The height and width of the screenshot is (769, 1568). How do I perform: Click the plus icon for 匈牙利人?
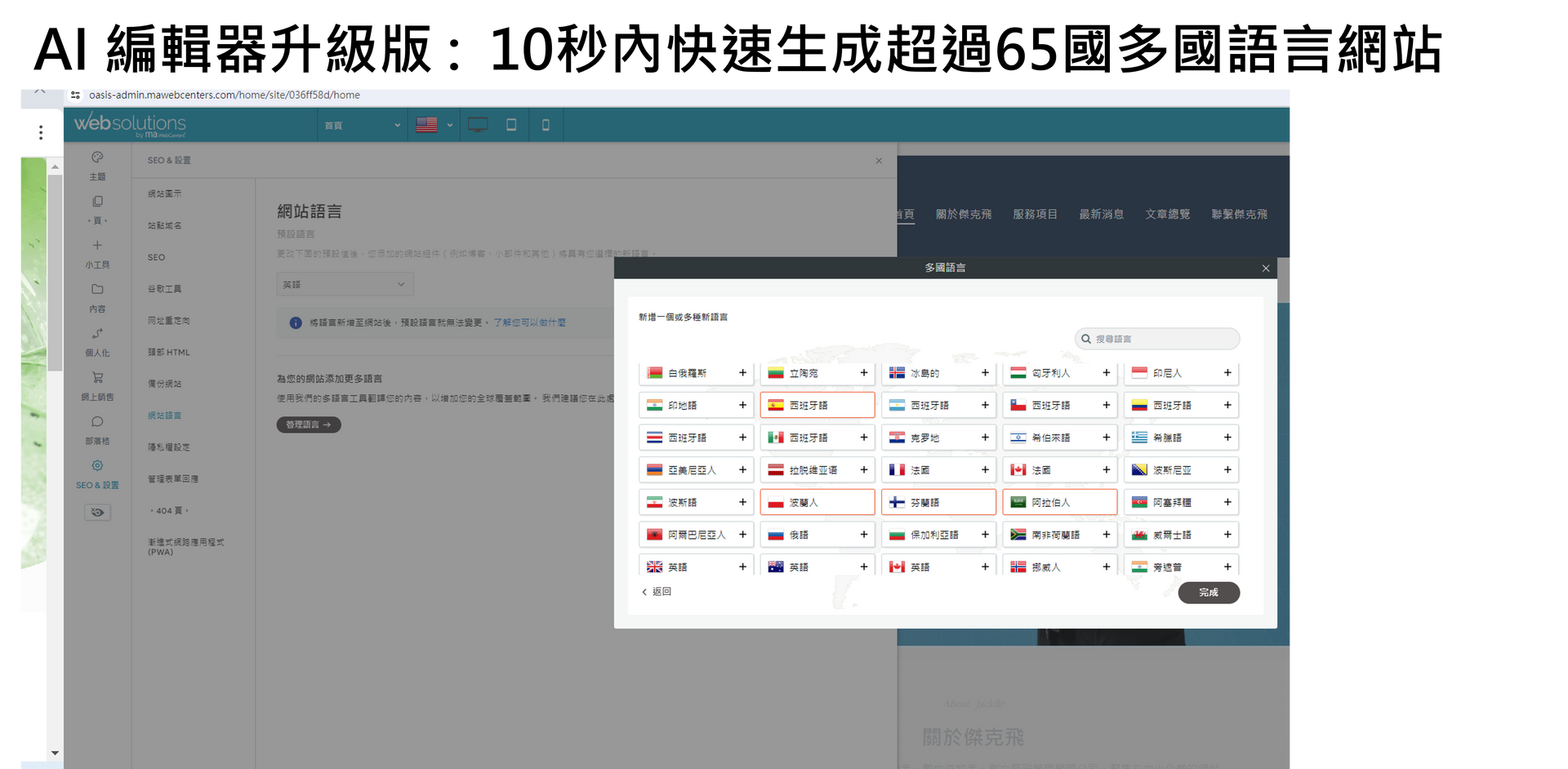1107,373
